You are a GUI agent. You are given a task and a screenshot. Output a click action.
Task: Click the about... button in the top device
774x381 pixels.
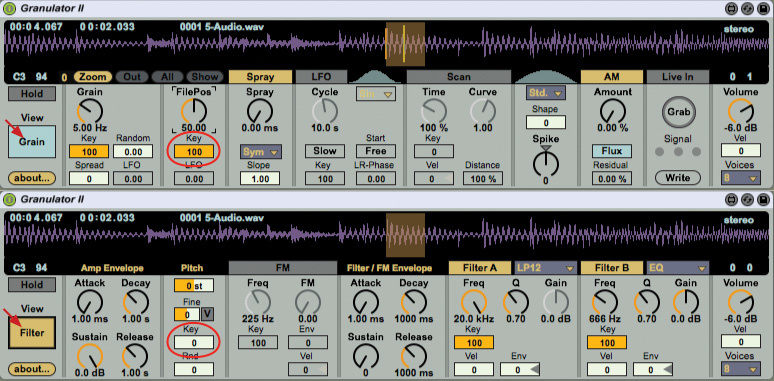(32, 178)
